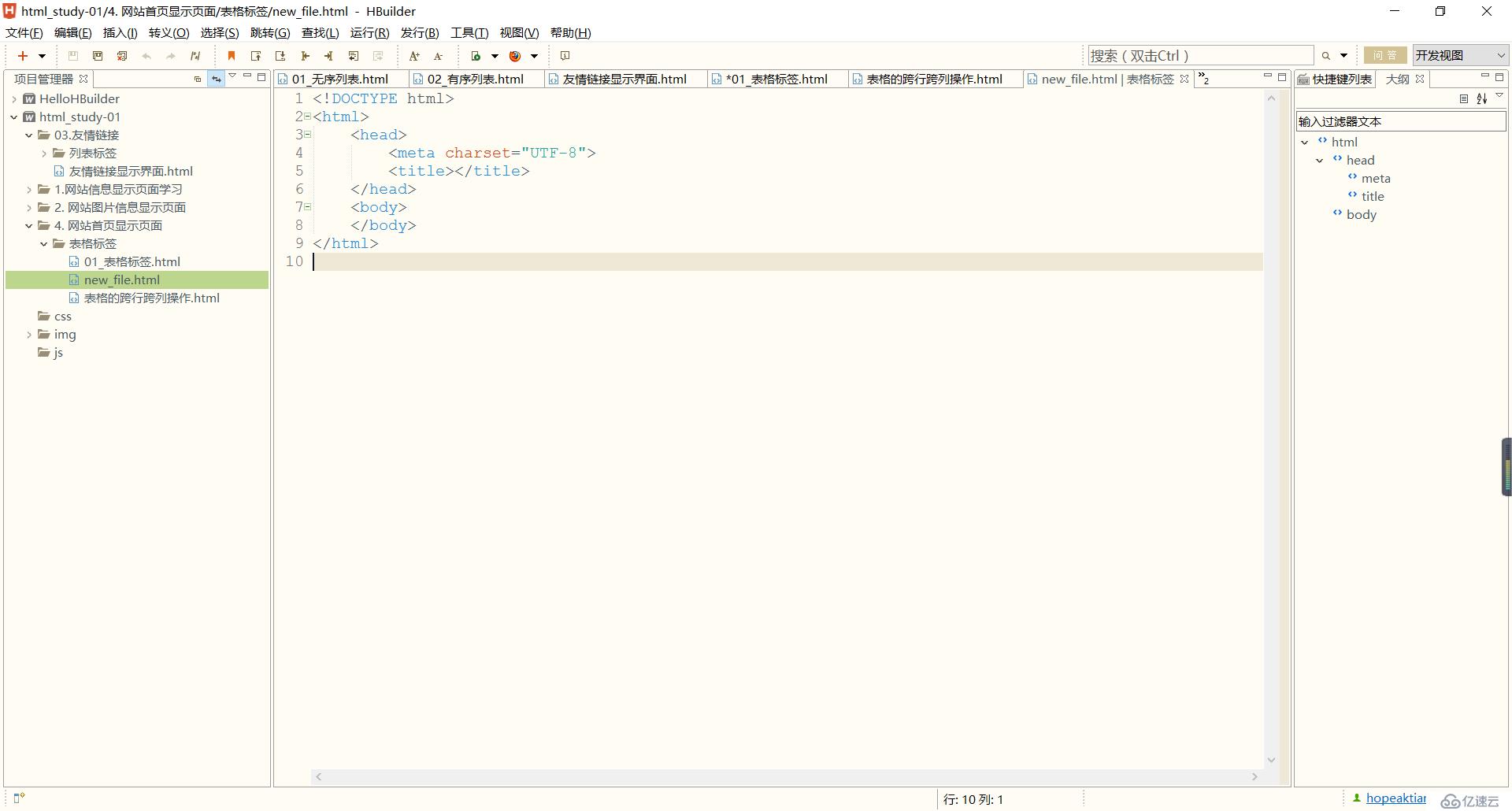Viewport: 1512px width, 811px height.
Task: Click Collapse All icon in project manager
Action: click(x=198, y=79)
